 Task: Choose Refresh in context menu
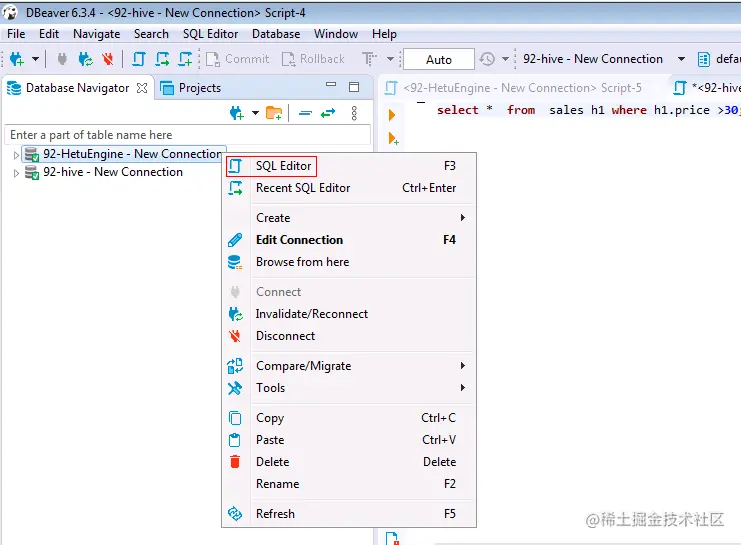click(349, 514)
